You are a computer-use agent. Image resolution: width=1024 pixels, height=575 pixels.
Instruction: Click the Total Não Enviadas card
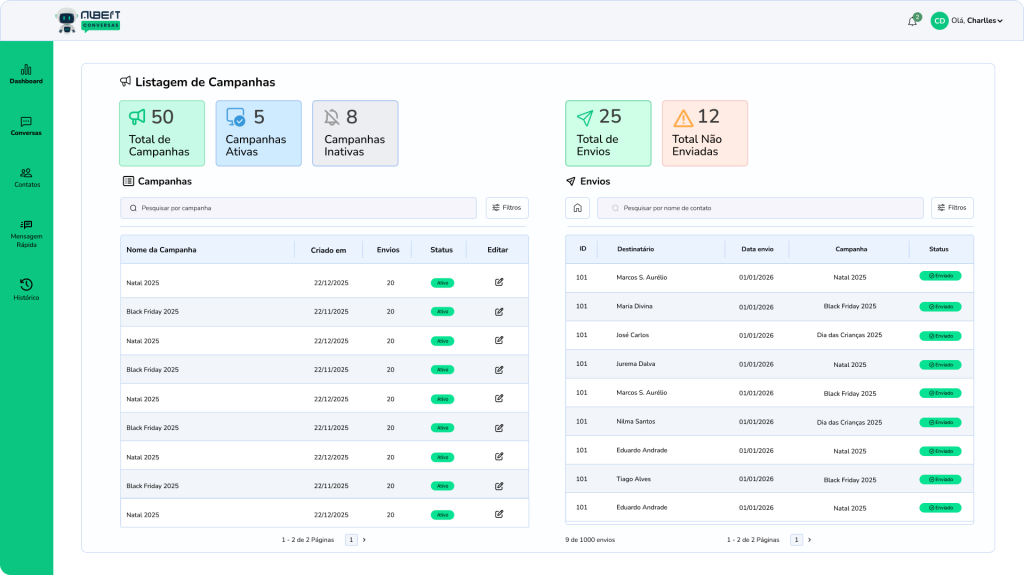point(704,133)
